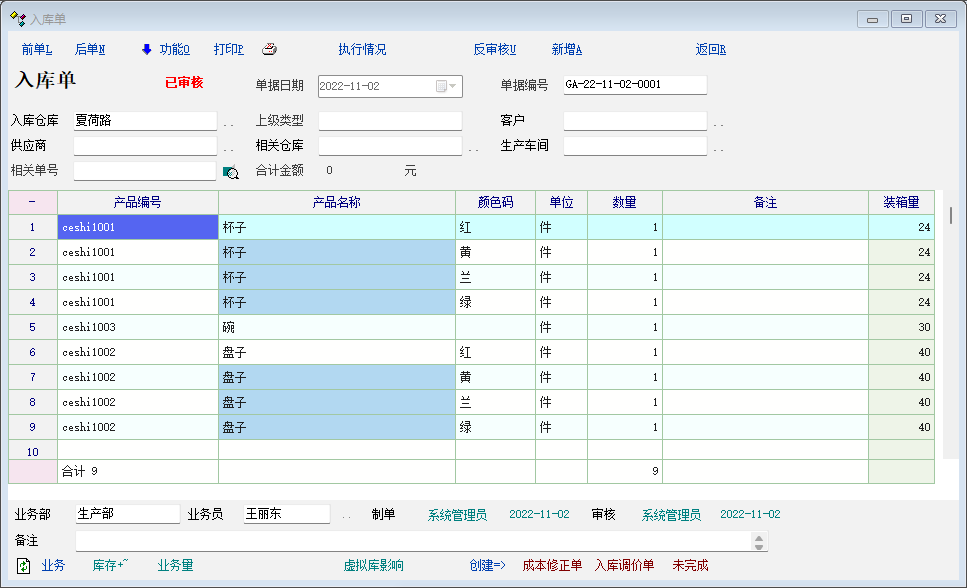
Task: Open the 打印 print menu
Action: (228, 49)
